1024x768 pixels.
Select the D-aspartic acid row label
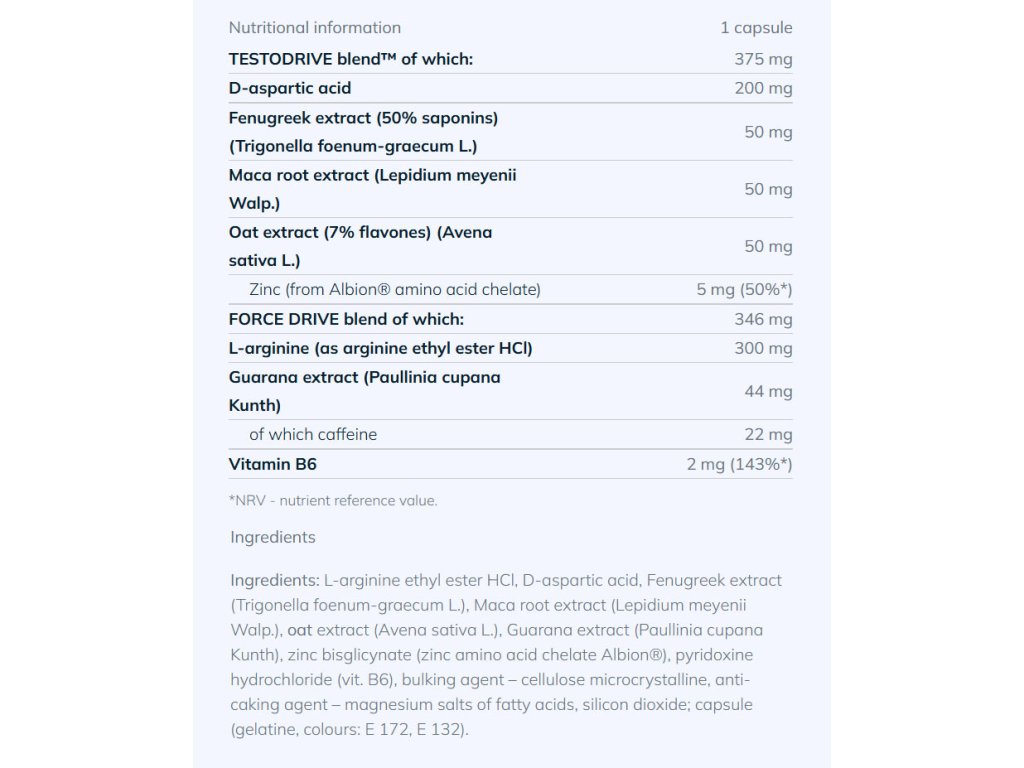(290, 88)
